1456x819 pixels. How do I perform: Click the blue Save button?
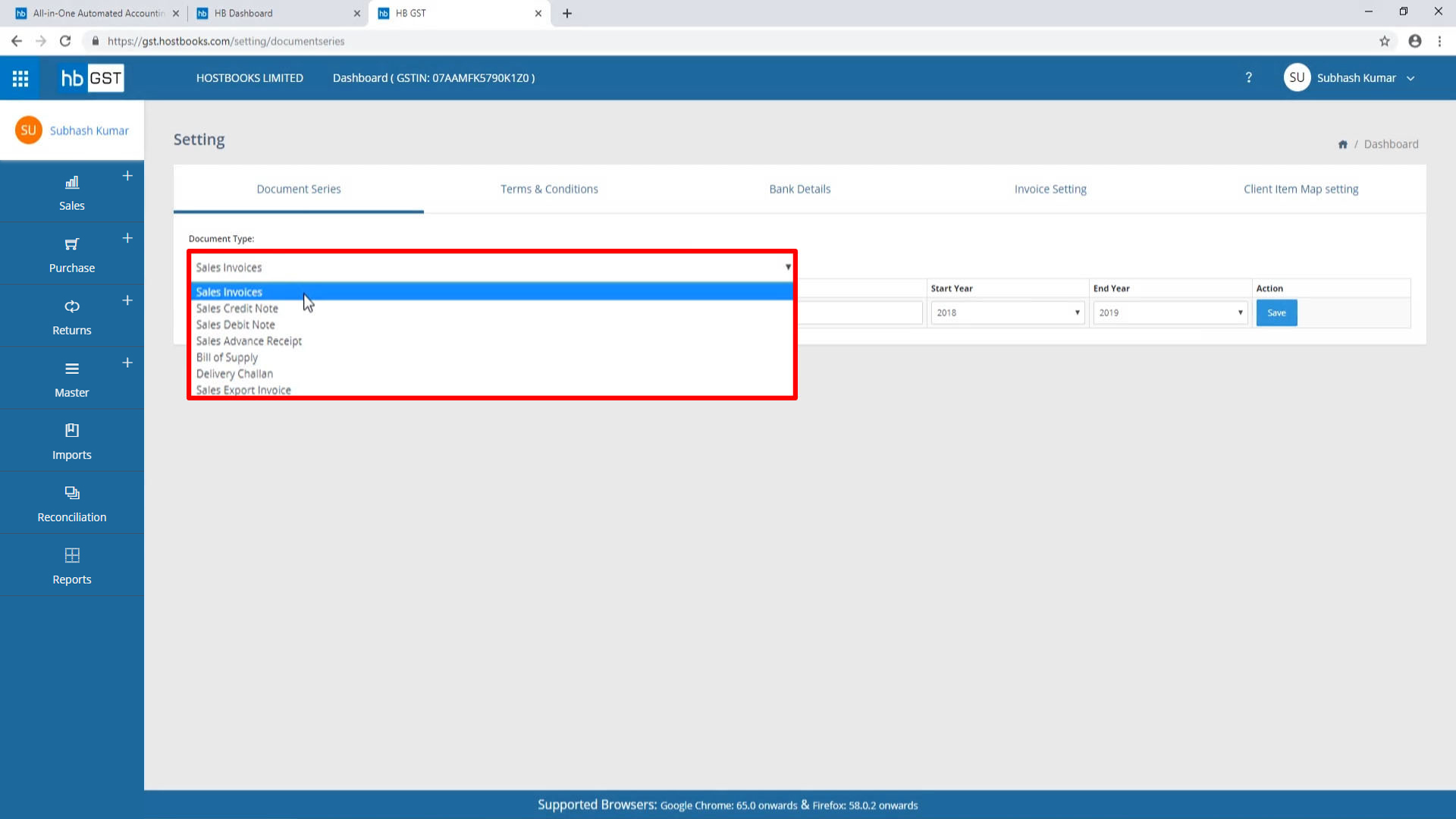pos(1276,312)
